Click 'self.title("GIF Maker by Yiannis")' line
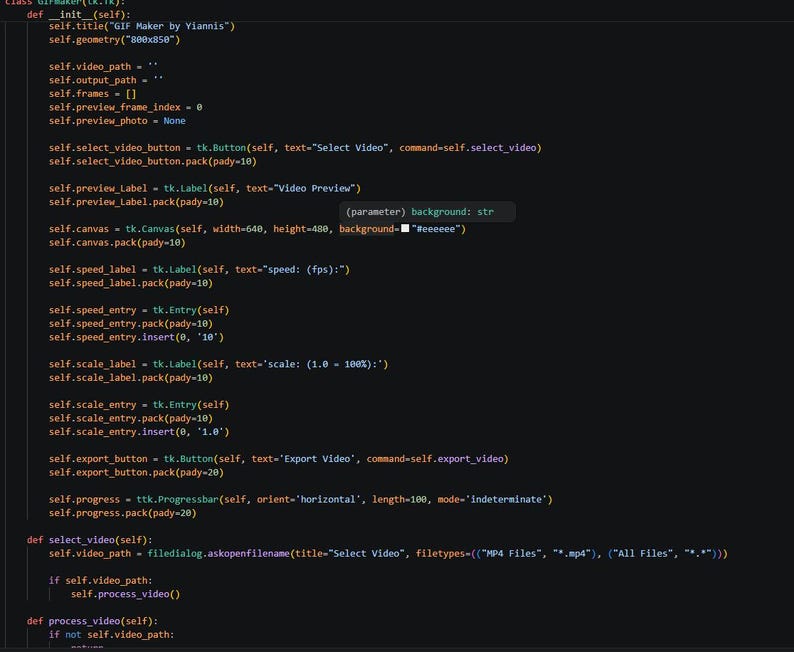794x652 pixels. tap(142, 26)
